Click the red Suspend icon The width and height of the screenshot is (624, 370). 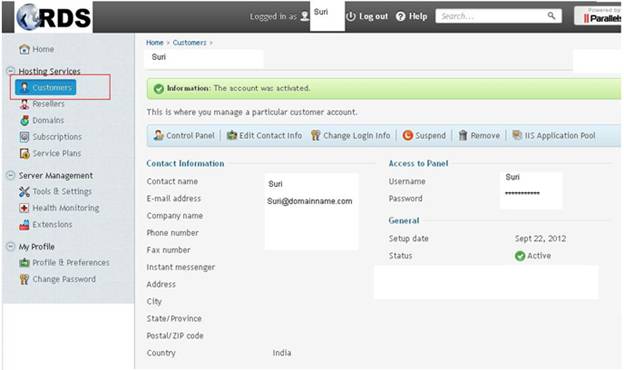click(408, 135)
